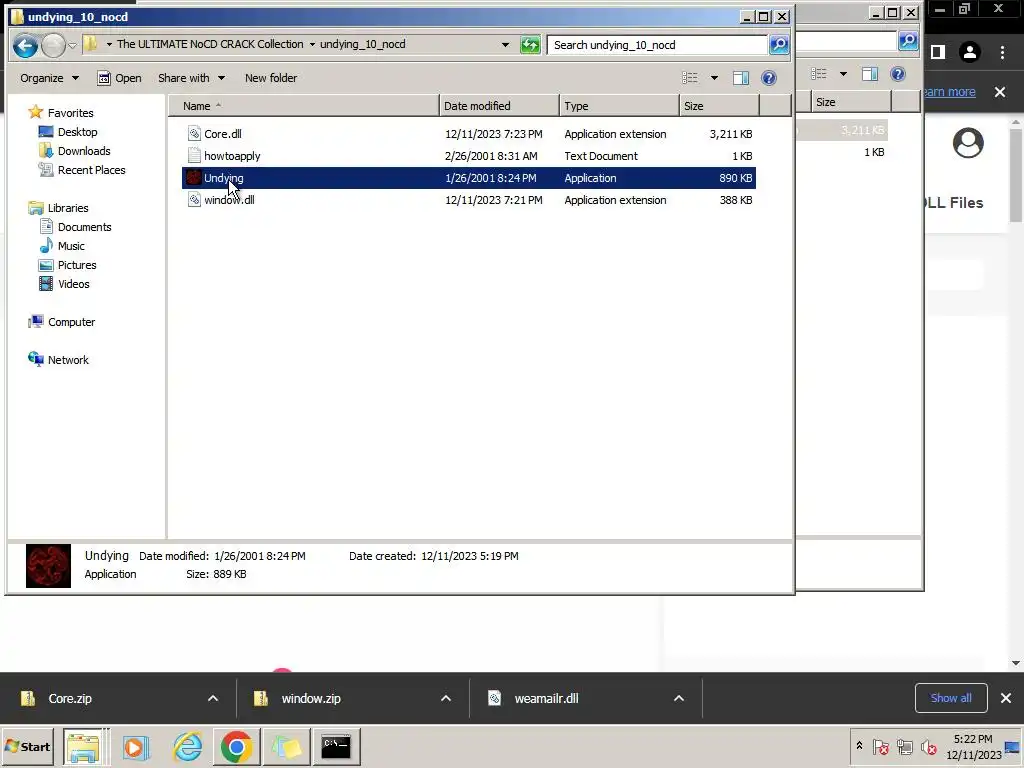The width and height of the screenshot is (1024, 768).
Task: Open weamailr.dll download options arrow
Action: pyautogui.click(x=679, y=698)
